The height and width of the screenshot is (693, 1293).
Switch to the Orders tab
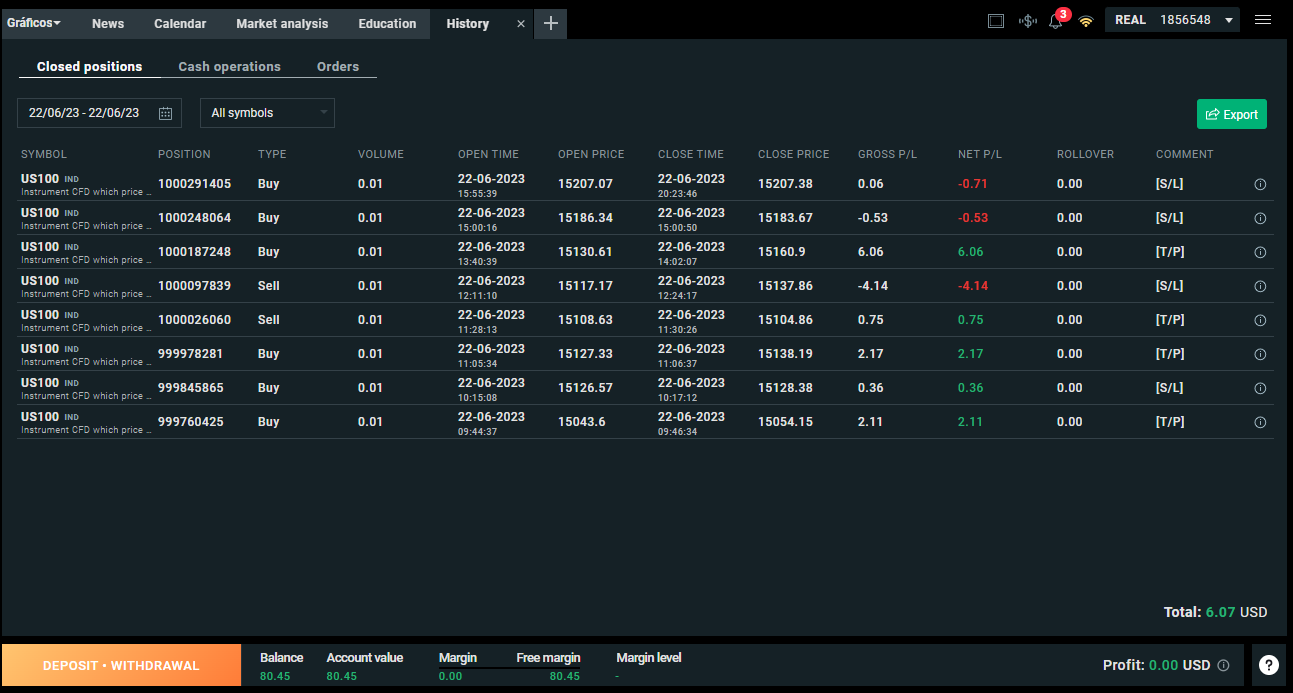[338, 67]
